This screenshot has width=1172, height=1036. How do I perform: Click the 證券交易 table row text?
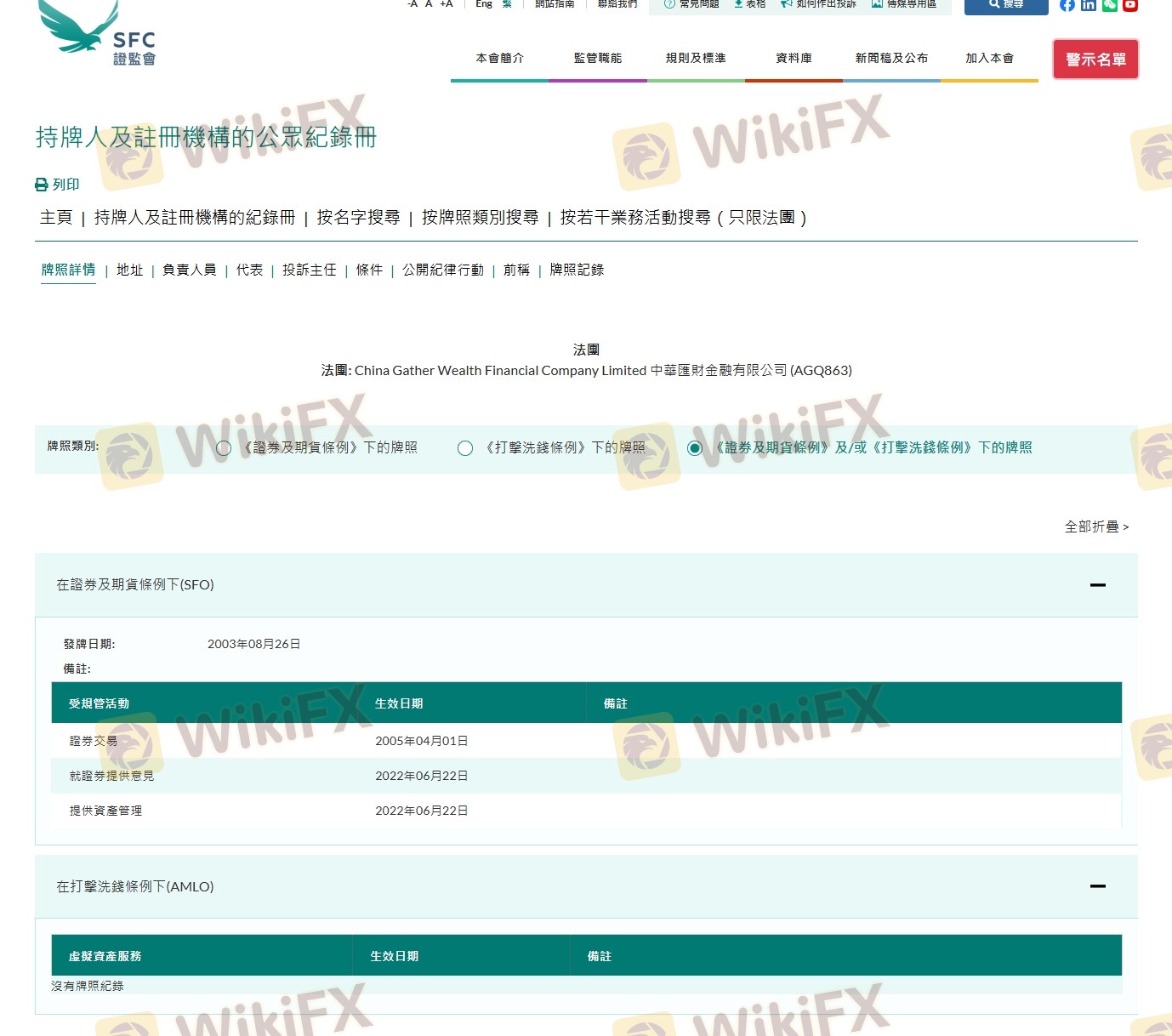[x=94, y=741]
